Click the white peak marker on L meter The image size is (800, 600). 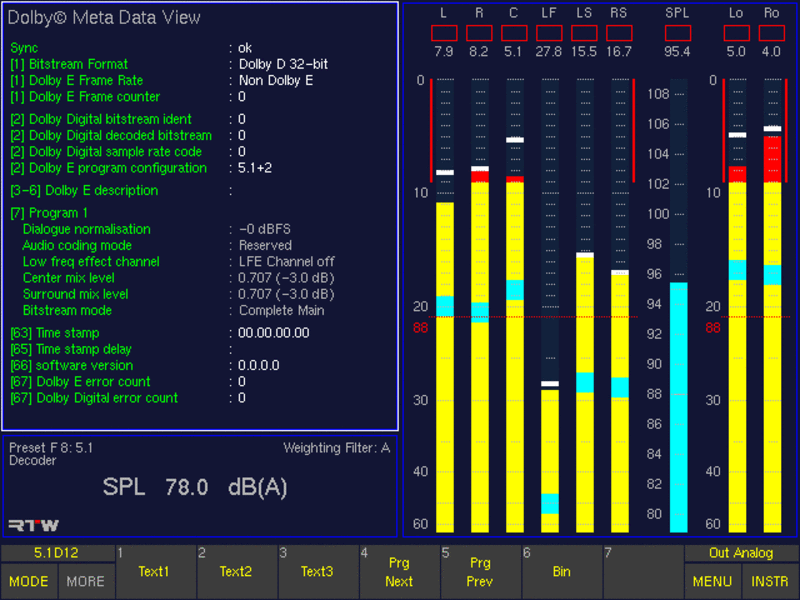[445, 172]
